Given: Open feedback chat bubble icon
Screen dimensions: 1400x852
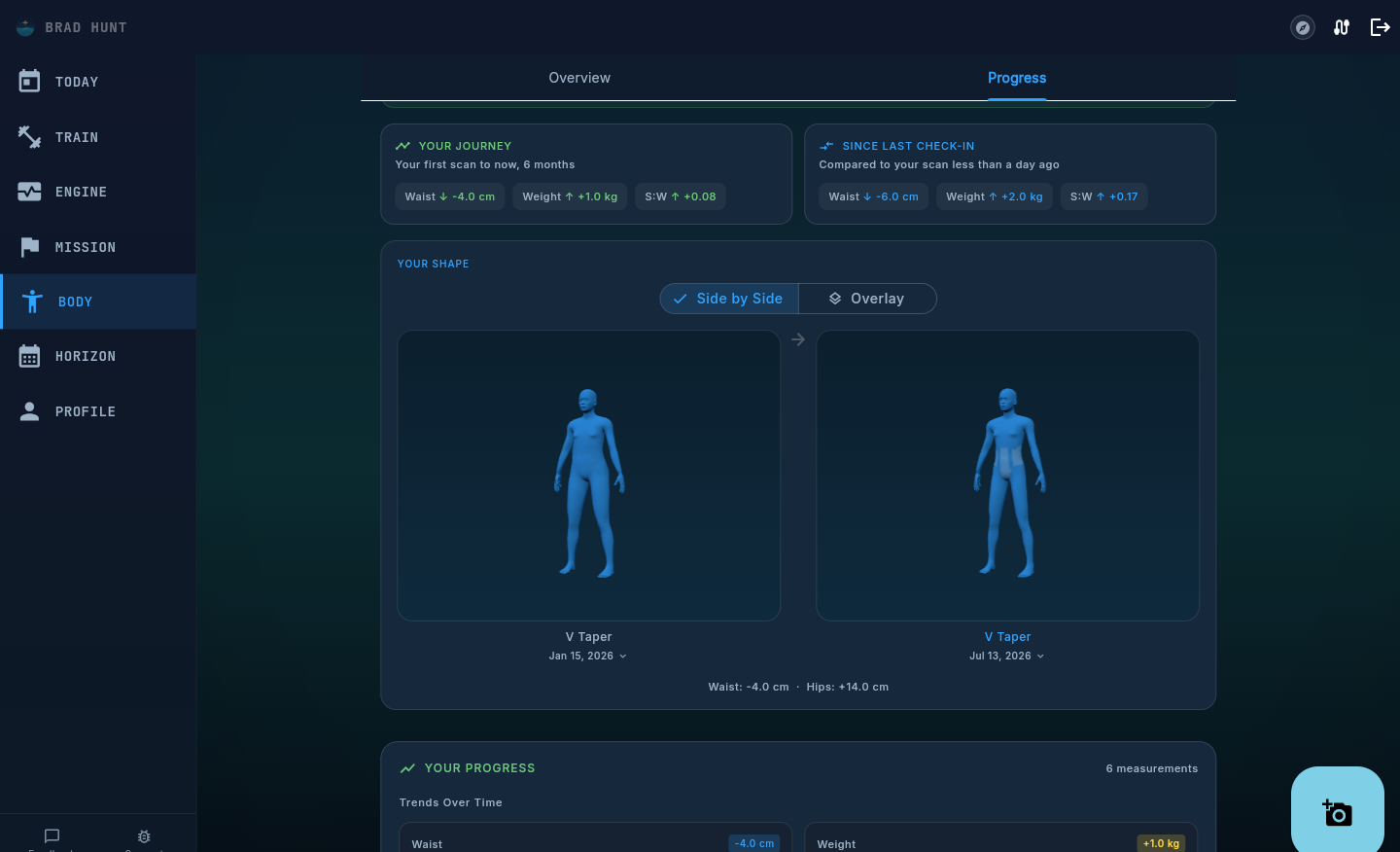Looking at the screenshot, I should click(x=52, y=835).
